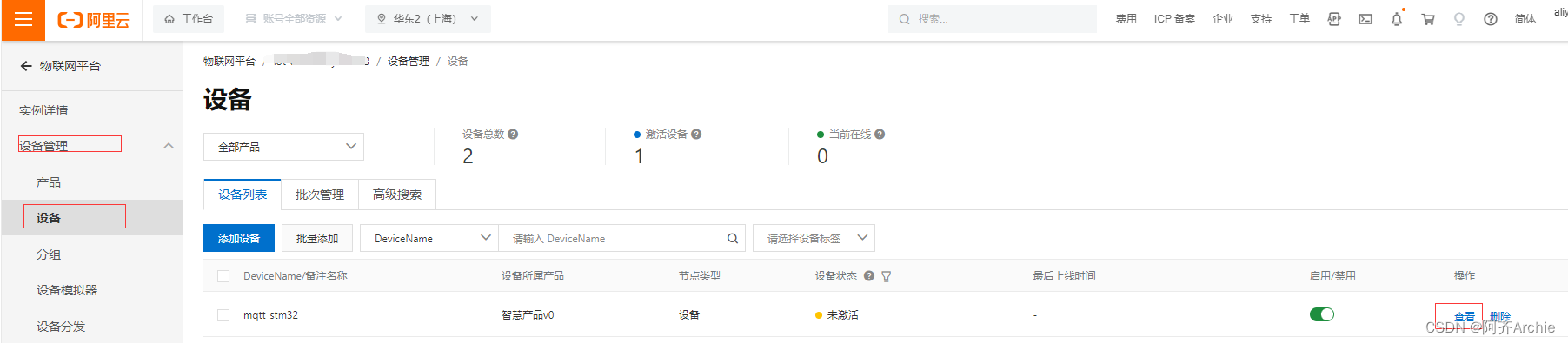Viewport: 1568px width, 343px height.
Task: Open the orange hamburger menu
Action: (x=23, y=19)
